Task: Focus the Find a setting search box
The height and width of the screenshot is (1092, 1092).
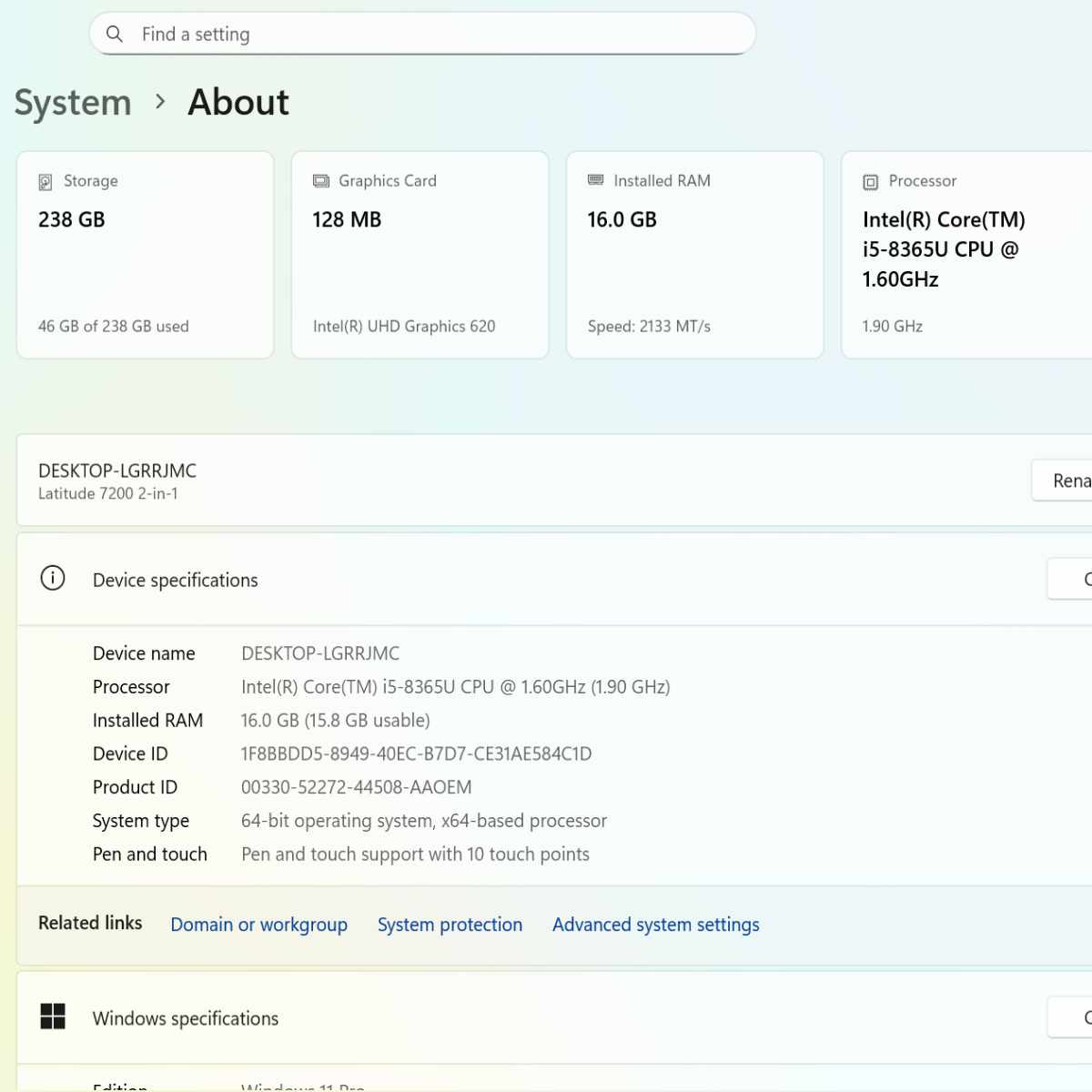Action: point(422,34)
